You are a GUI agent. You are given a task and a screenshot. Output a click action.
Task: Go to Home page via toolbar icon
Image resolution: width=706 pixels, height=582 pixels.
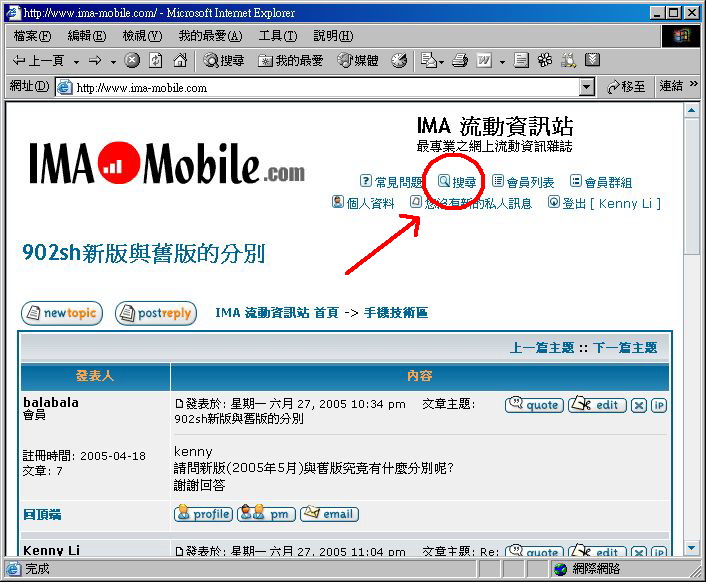click(180, 61)
